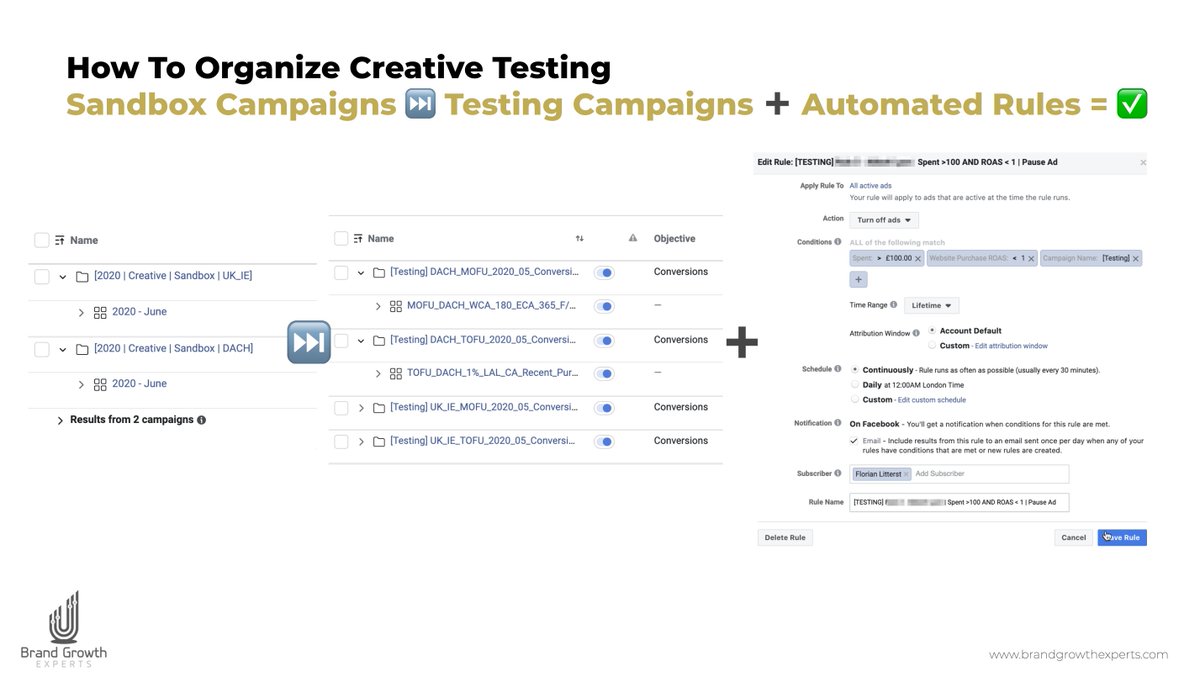
Task: Remove the Website Purchase ROAS condition
Action: [1031, 259]
